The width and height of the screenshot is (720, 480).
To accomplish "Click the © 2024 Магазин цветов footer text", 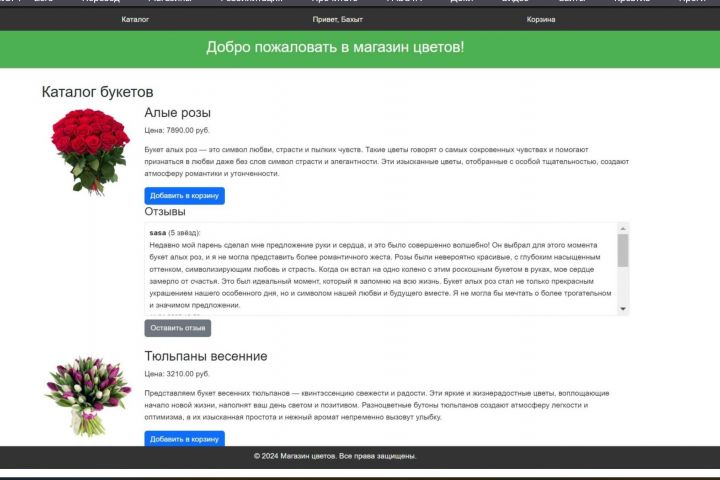I will 335,456.
